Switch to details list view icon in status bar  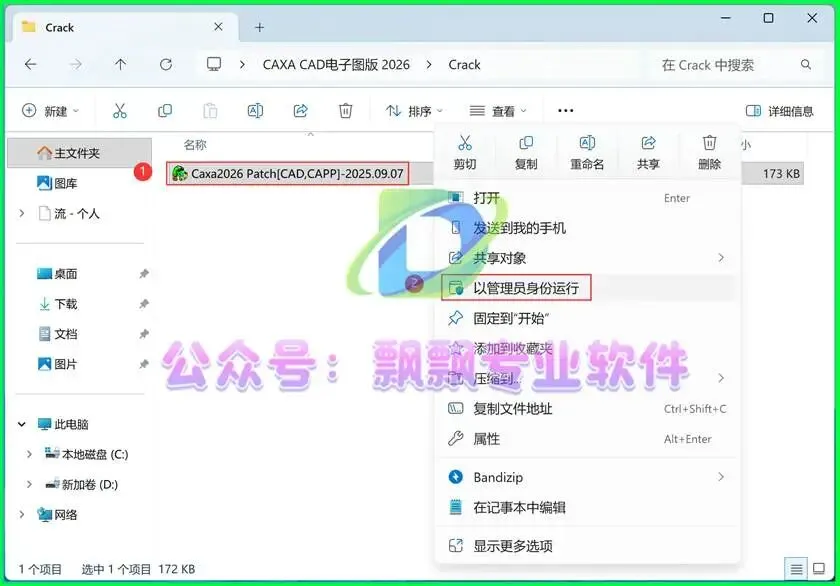796,569
